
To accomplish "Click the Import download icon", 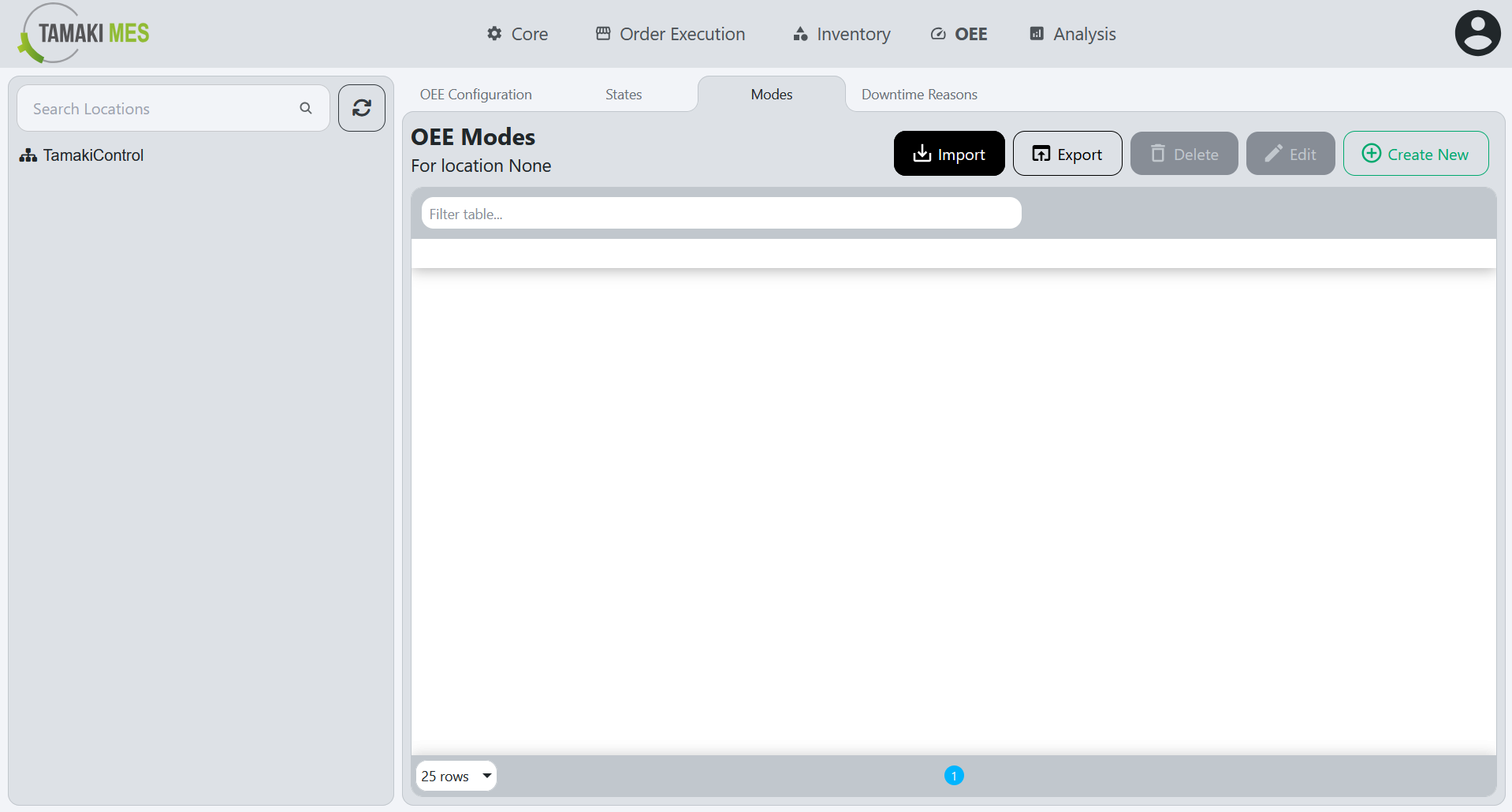I will [922, 153].
